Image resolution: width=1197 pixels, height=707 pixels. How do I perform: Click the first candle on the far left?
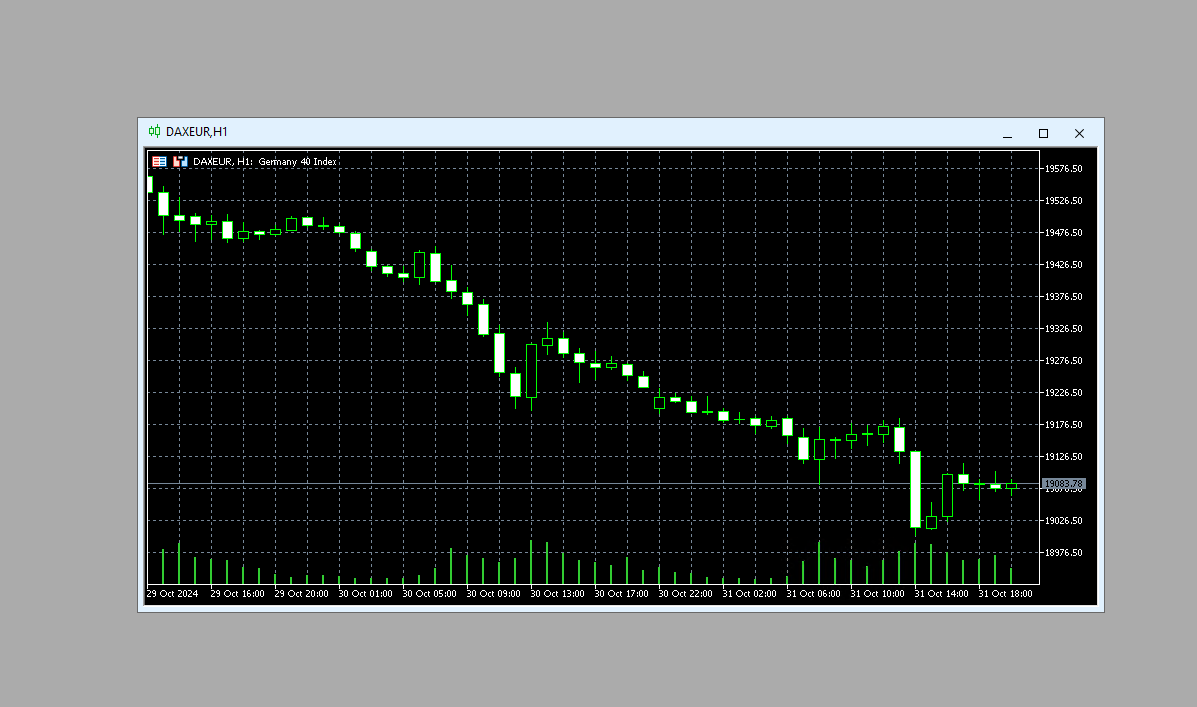(x=152, y=185)
